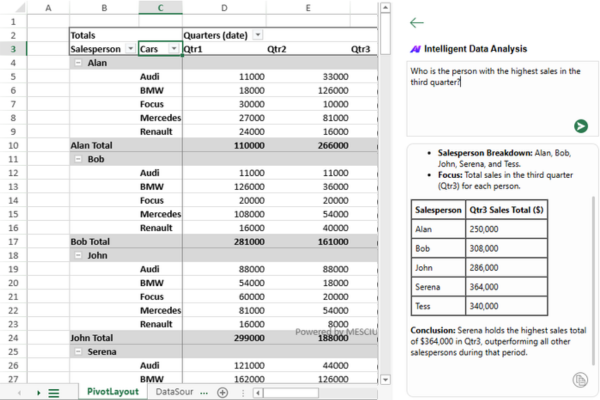This screenshot has width=600, height=400.
Task: Select Bob Total Qtr1 value 281000
Action: click(224, 242)
